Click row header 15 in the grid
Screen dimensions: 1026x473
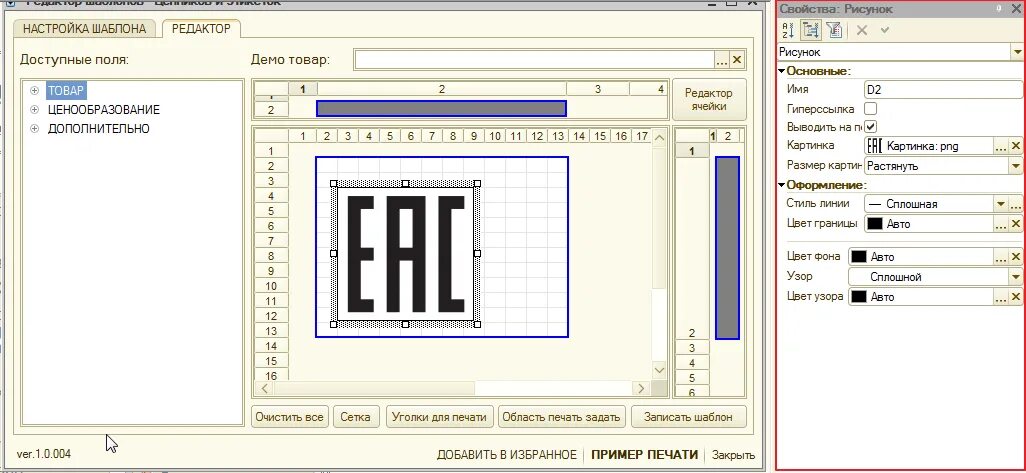click(x=272, y=361)
